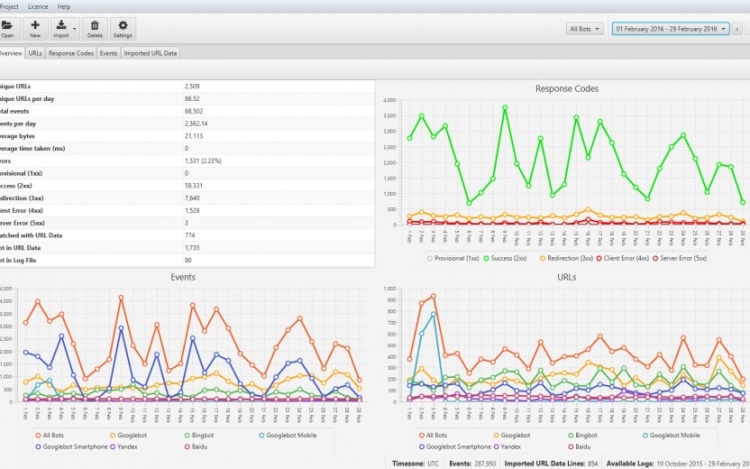The height and width of the screenshot is (469, 750).
Task: Switch to the Response Codes tab
Action: click(71, 52)
